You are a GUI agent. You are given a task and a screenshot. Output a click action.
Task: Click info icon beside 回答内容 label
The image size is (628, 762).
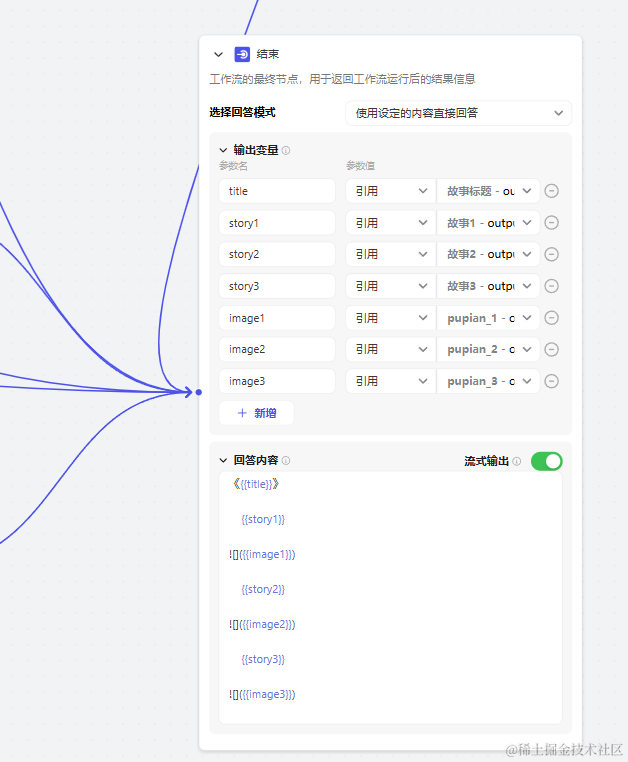[286, 461]
